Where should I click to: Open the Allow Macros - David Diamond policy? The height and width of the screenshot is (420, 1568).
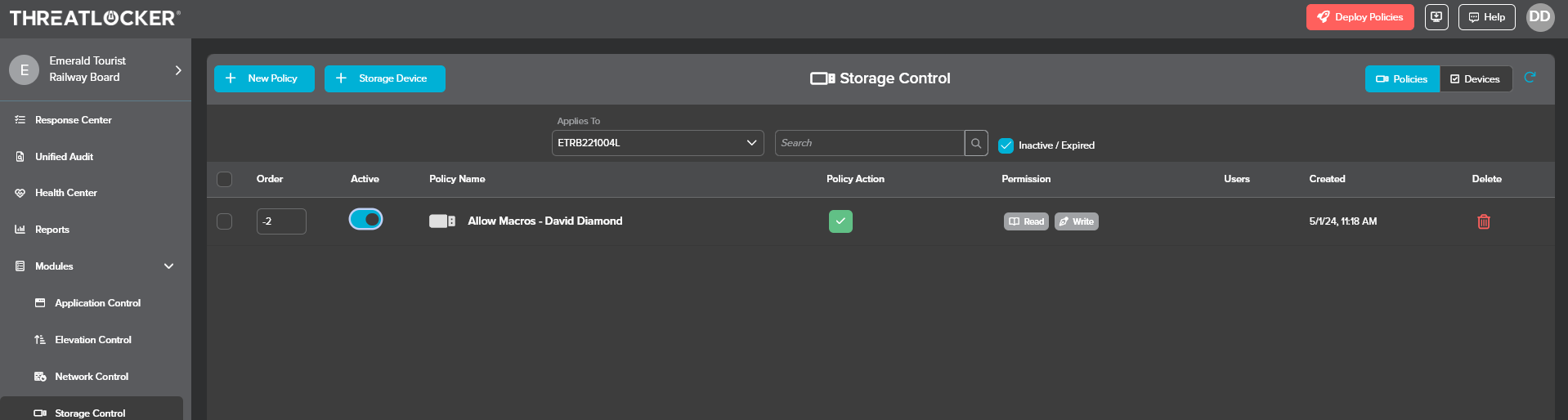point(544,221)
